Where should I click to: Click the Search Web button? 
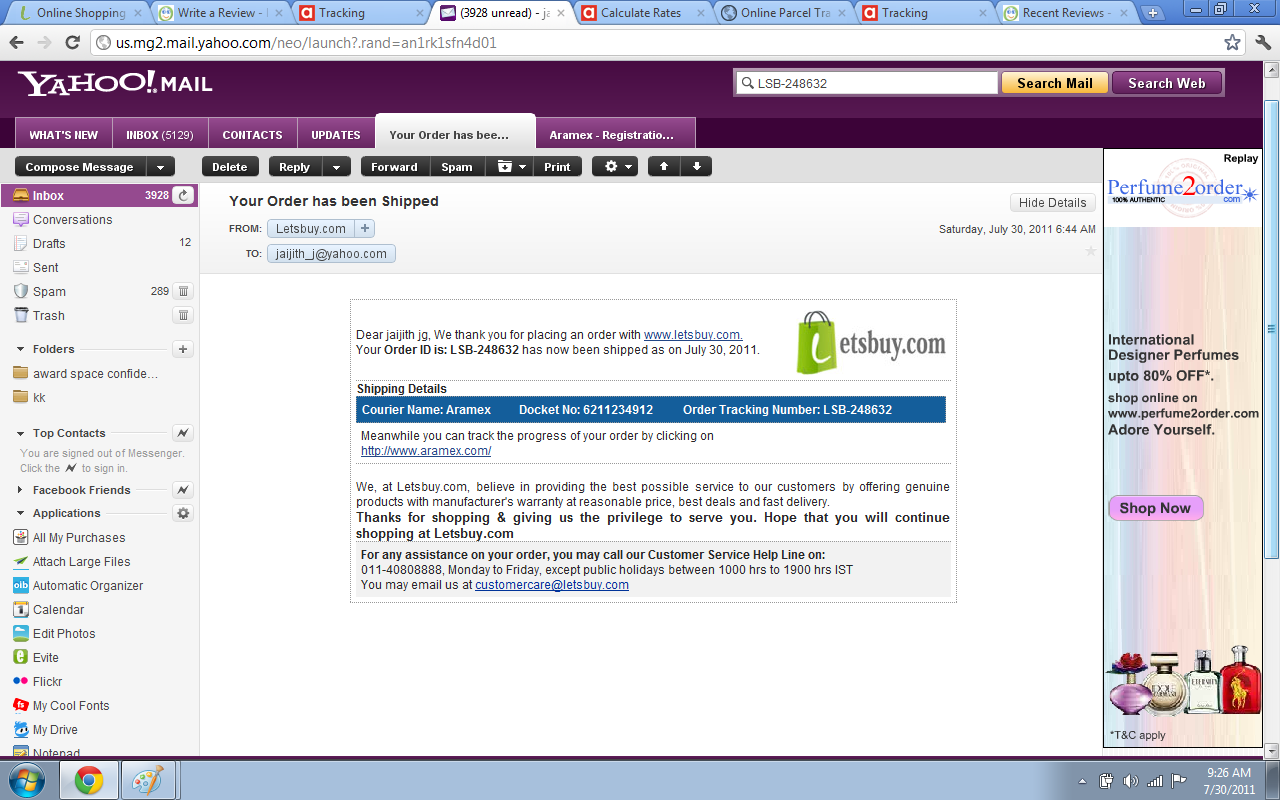1167,83
